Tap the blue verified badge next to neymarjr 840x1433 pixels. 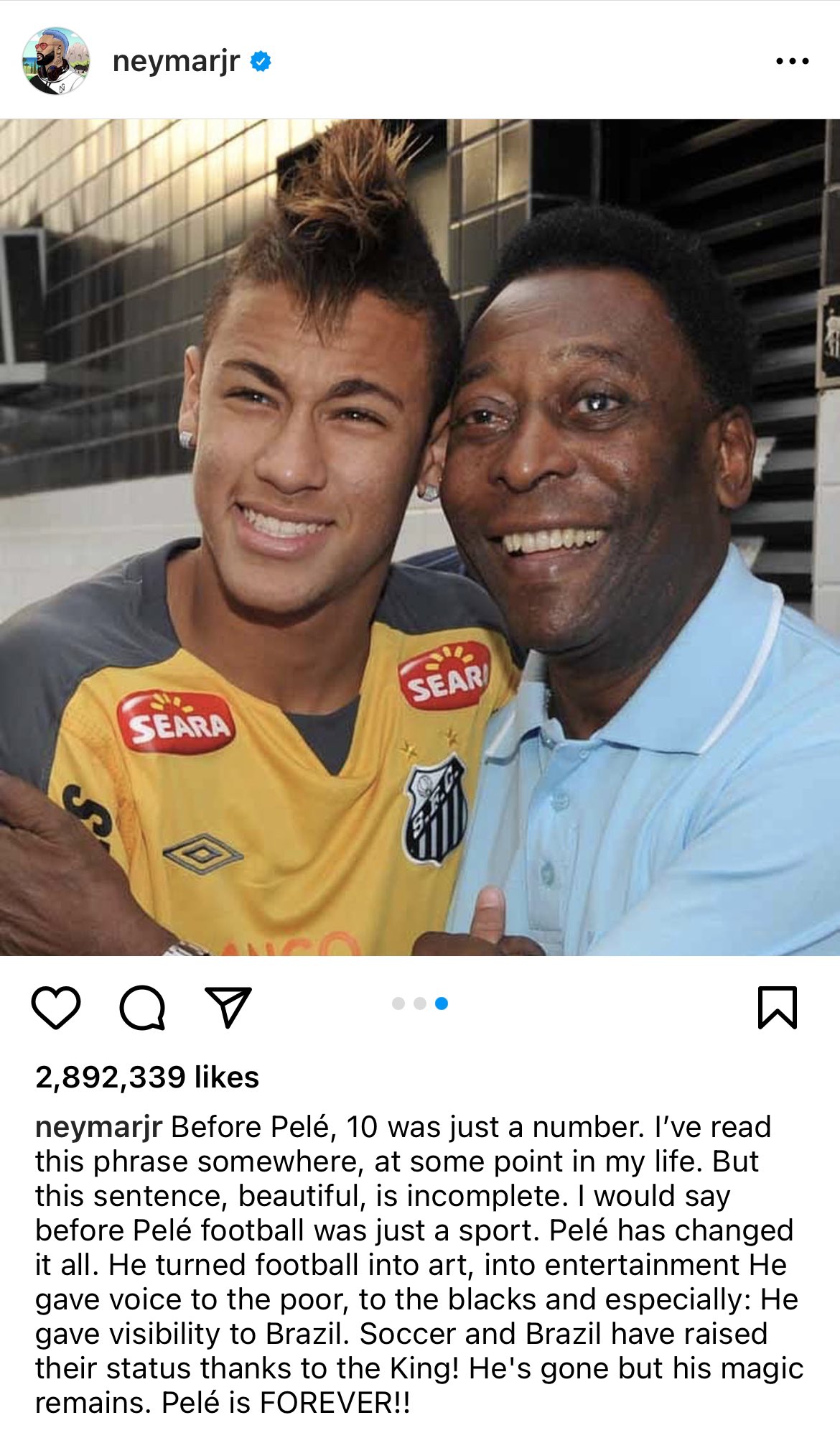261,62
